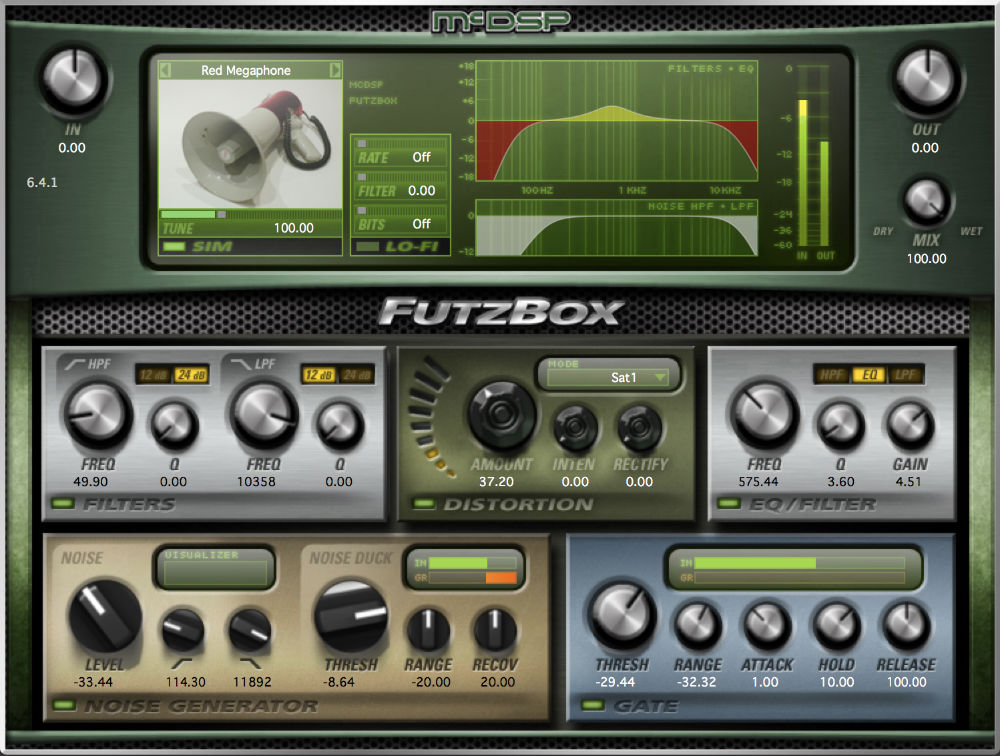Click the Noise HPF + LPF graph
The image size is (1000, 756).
point(617,228)
